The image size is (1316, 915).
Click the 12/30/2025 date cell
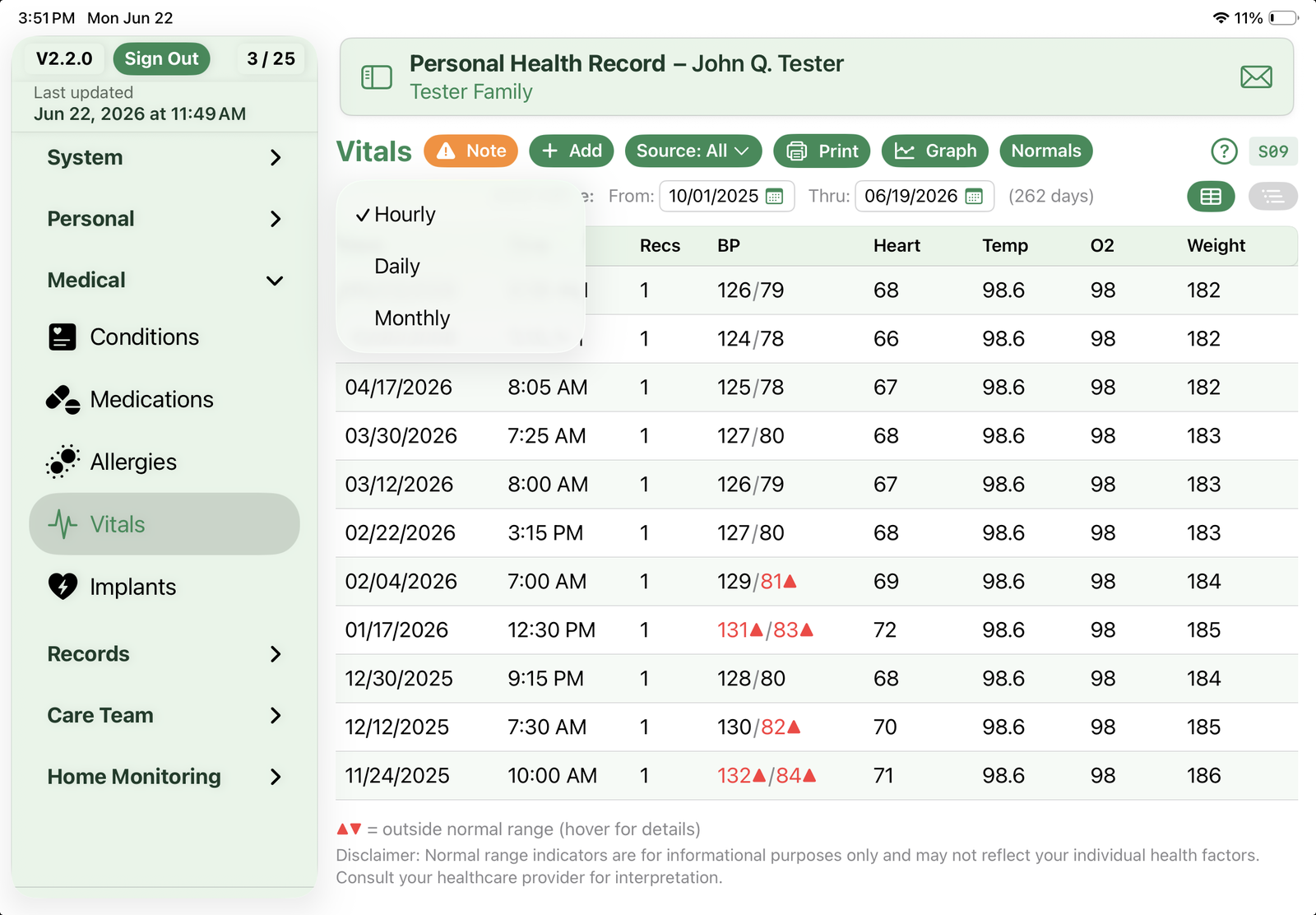[x=399, y=679]
